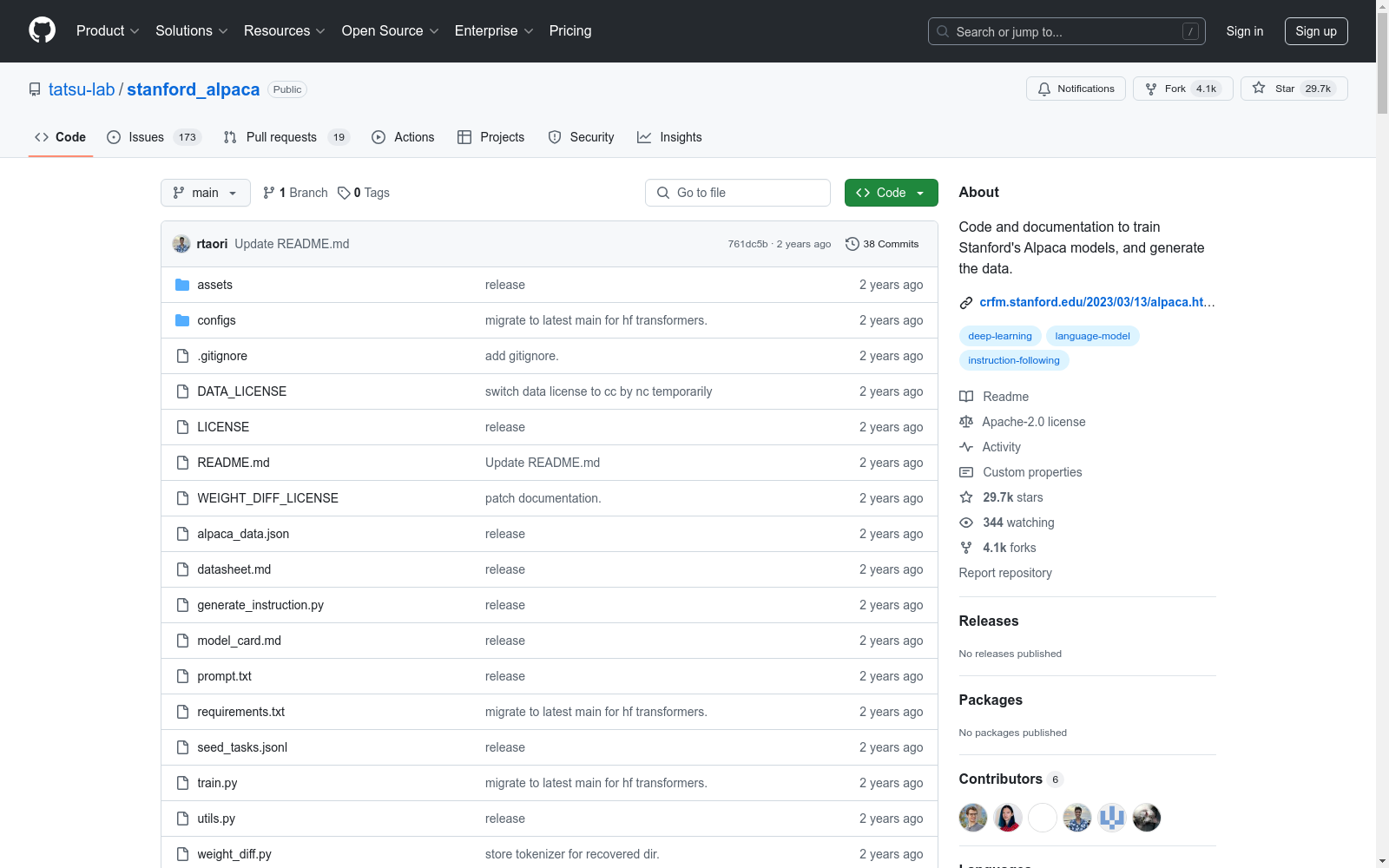Expand the Enterprise menu

494,30
